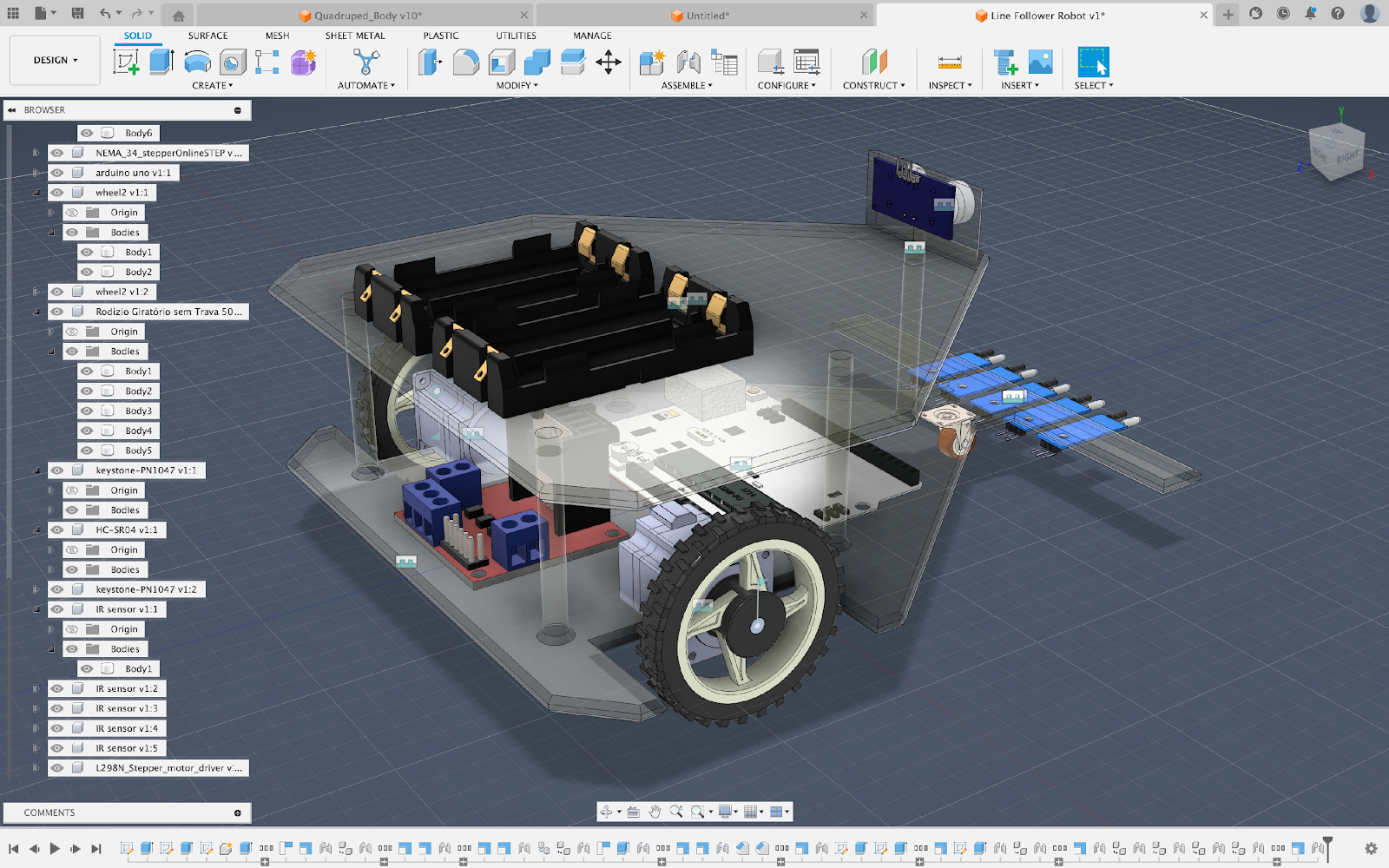
Task: Open the DESIGN workspace dropdown
Action: [56, 60]
